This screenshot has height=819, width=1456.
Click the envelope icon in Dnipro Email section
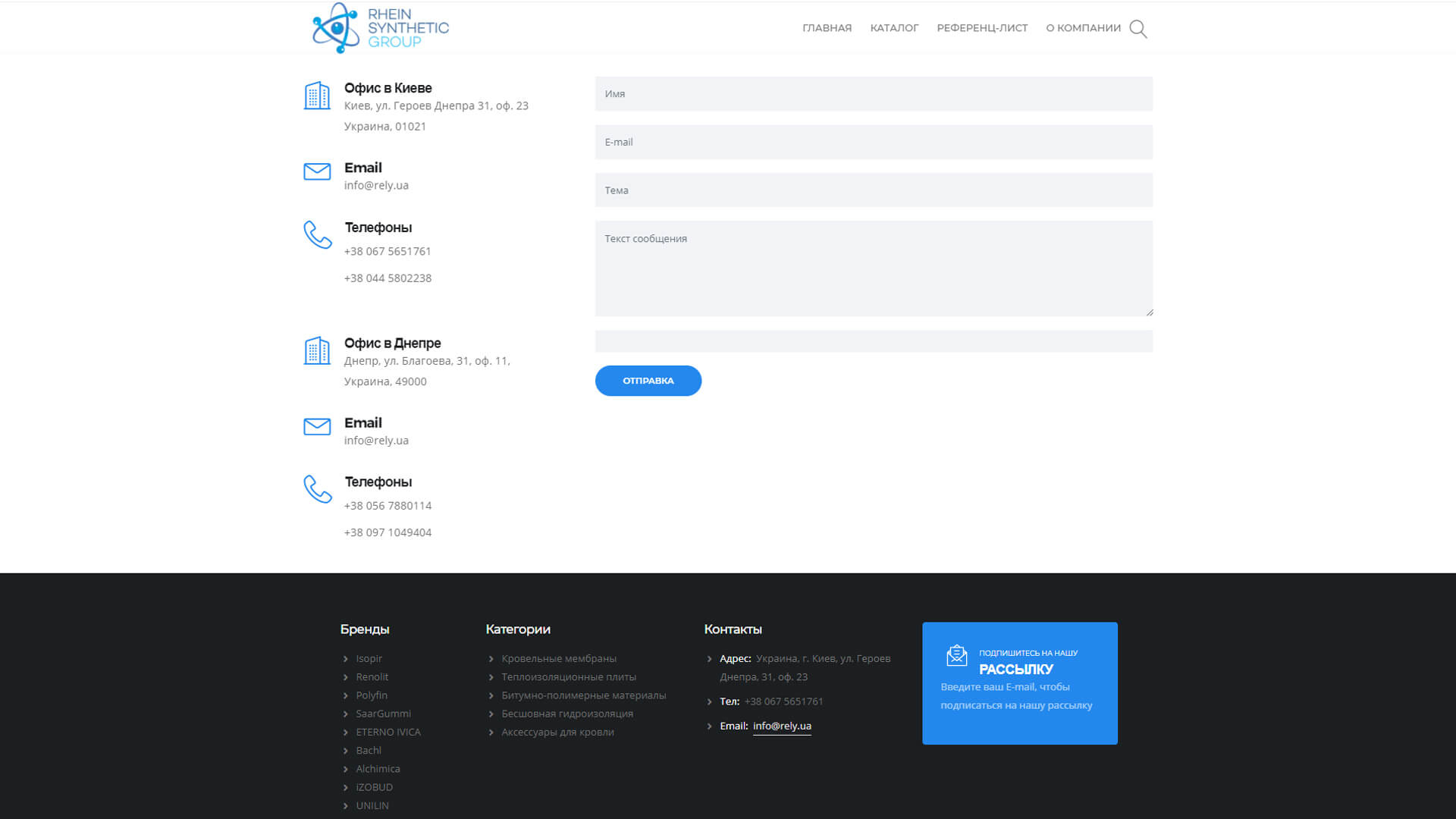317,426
